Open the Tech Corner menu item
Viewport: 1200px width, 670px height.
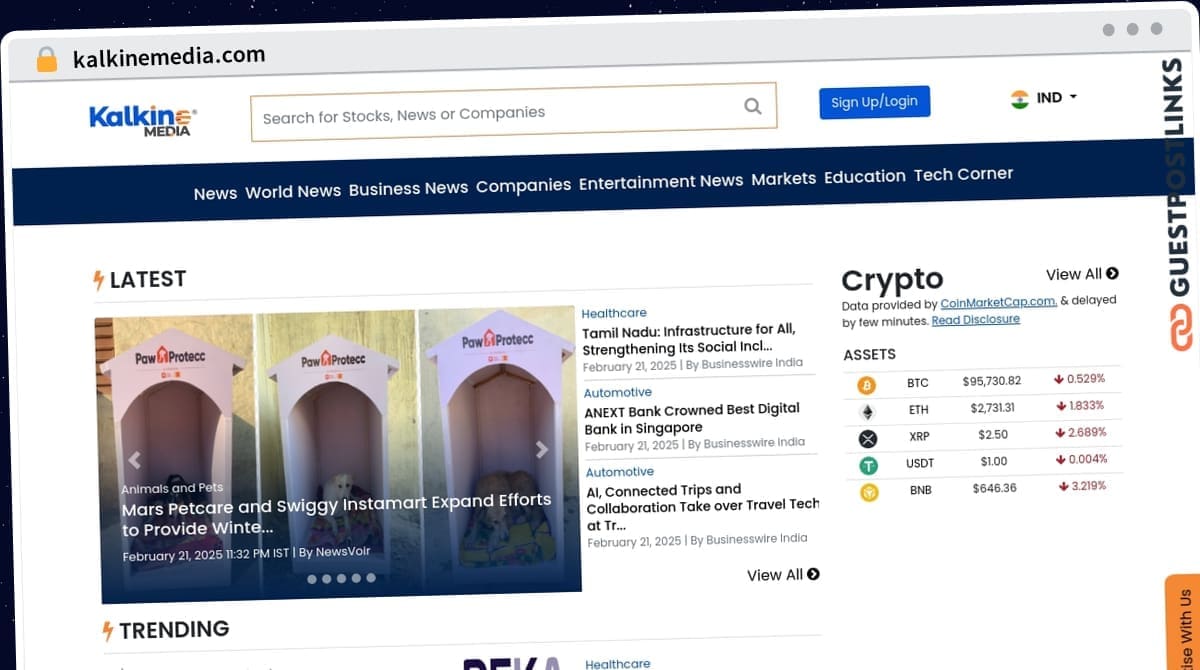tap(963, 174)
